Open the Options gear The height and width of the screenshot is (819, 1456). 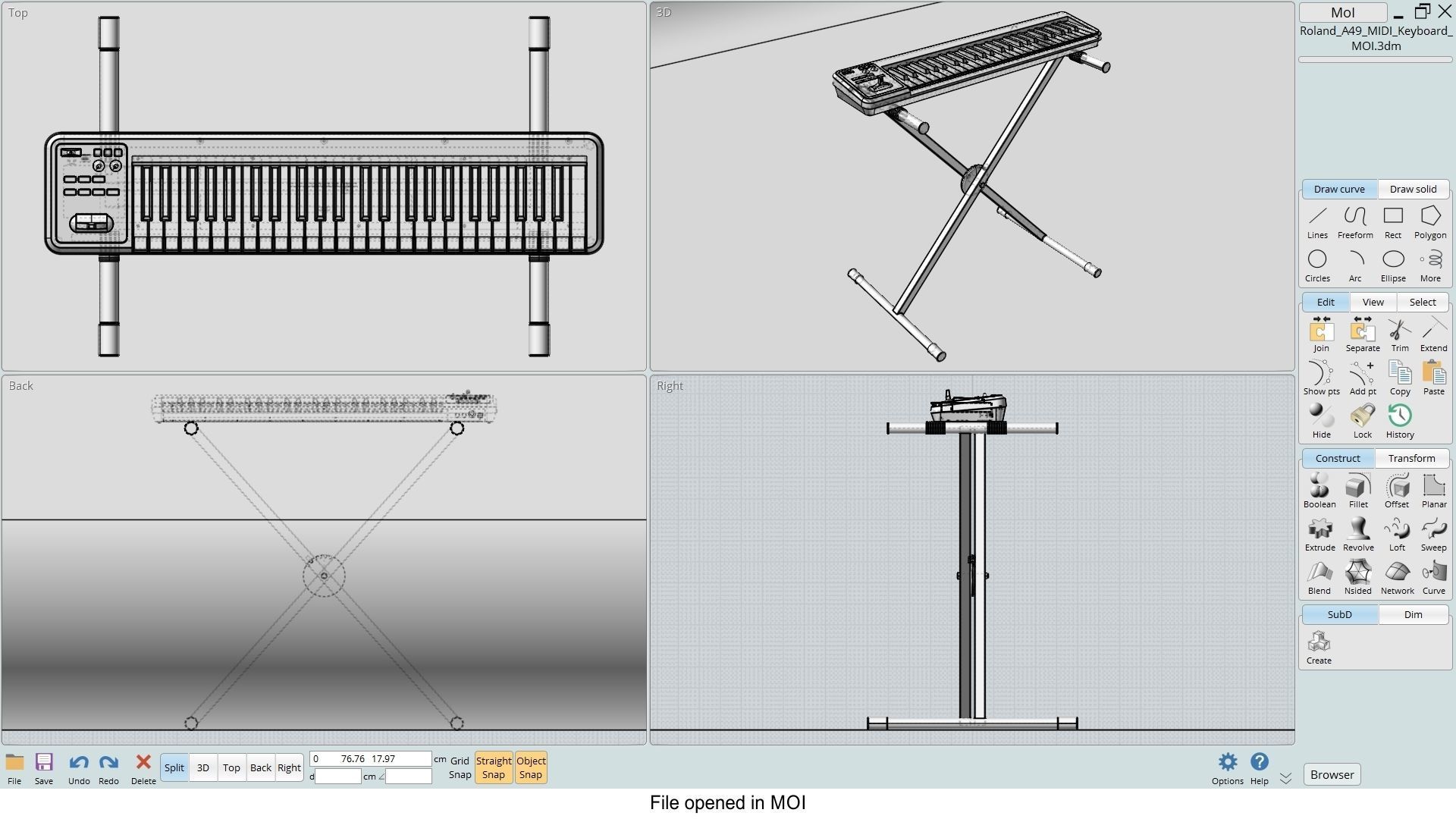point(1227,769)
